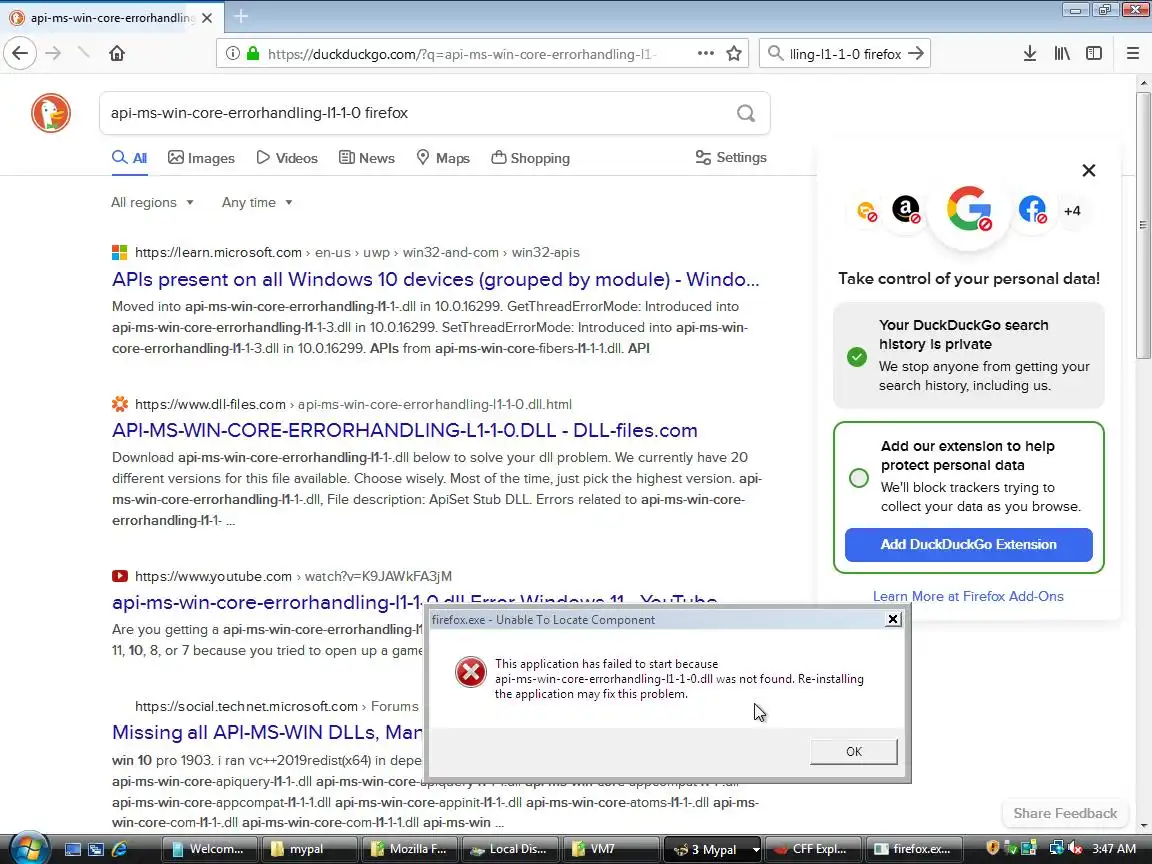Viewport: 1152px width, 864px height.
Task: Switch to the Welcom... taskbar window
Action: 209,849
